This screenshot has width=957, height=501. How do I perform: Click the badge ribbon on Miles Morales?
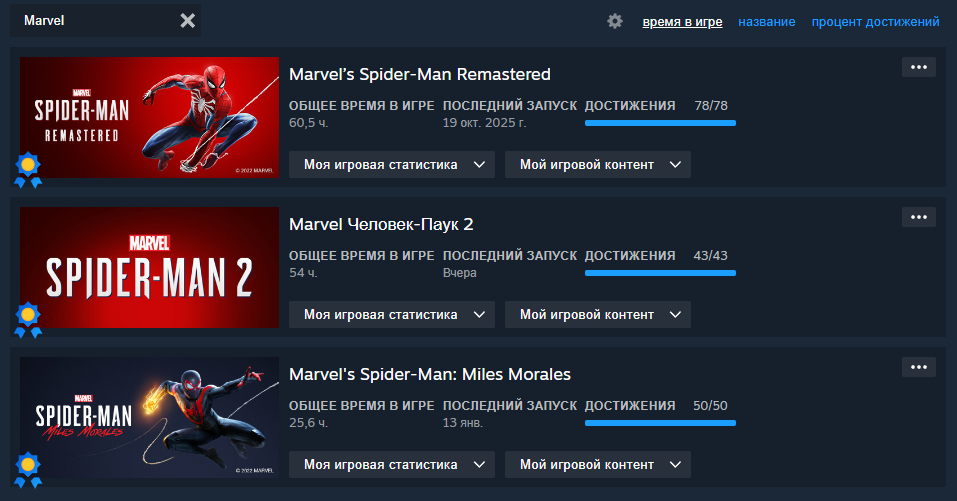[28, 469]
